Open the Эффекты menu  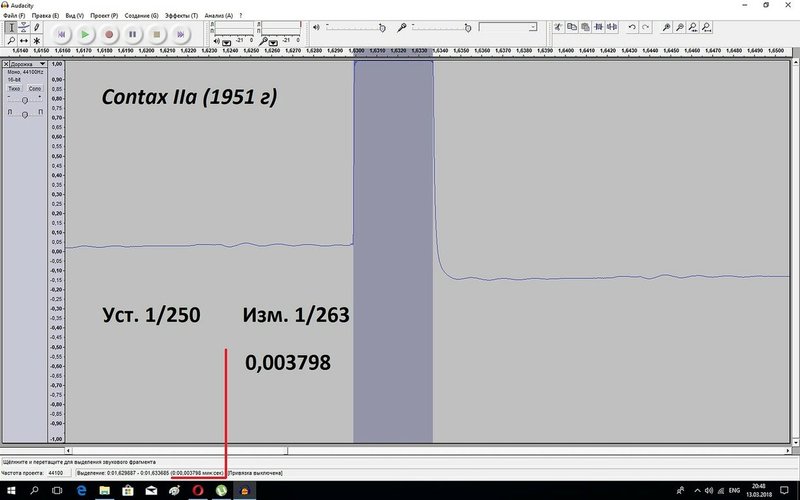pyautogui.click(x=181, y=16)
